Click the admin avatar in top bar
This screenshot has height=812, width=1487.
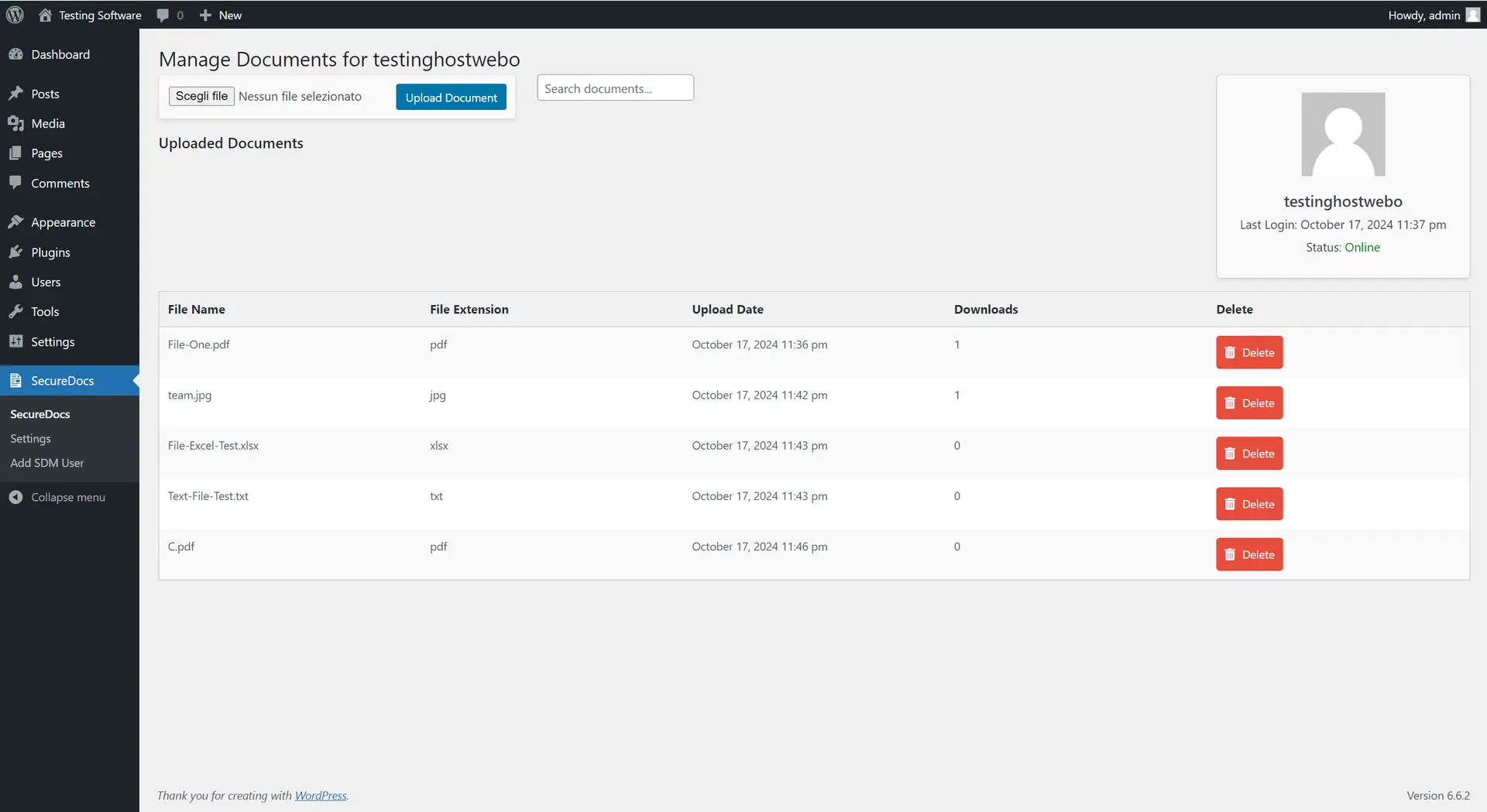(1472, 15)
